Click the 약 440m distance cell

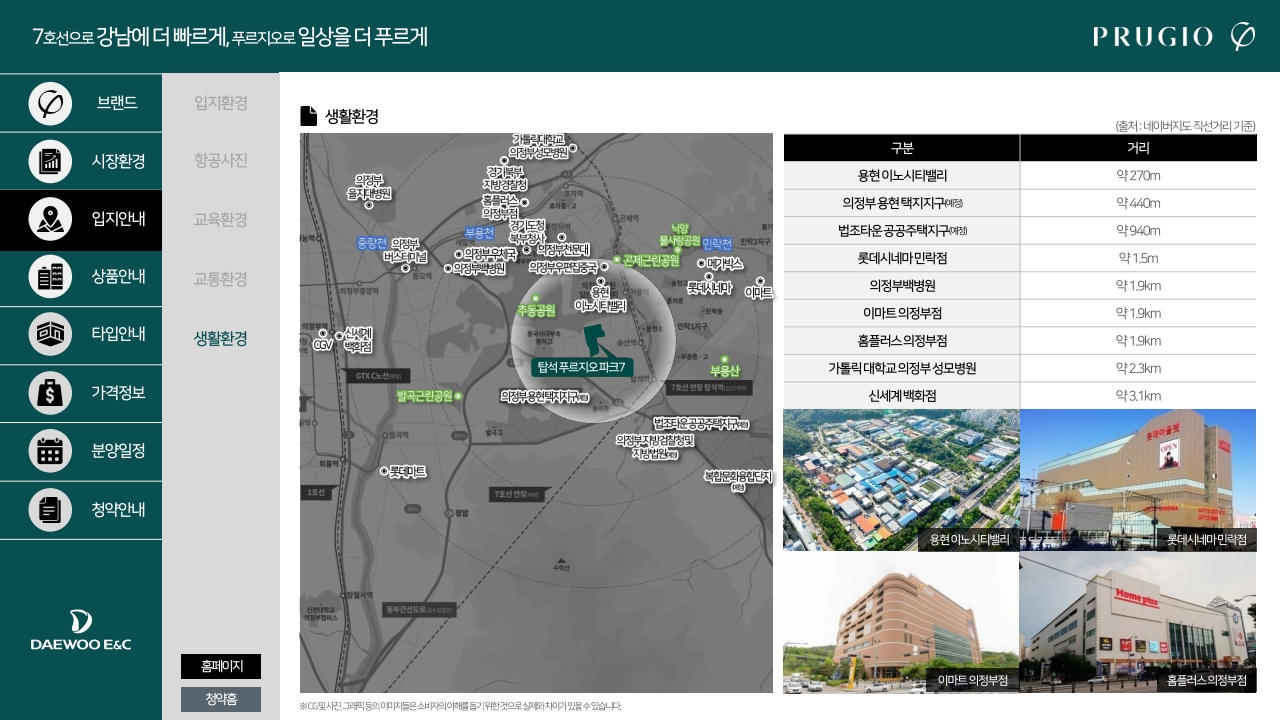[x=1138, y=203]
